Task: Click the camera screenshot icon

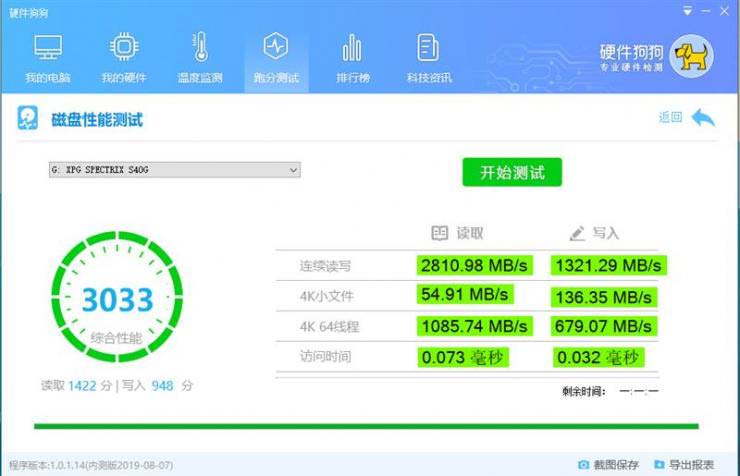Action: pos(583,465)
